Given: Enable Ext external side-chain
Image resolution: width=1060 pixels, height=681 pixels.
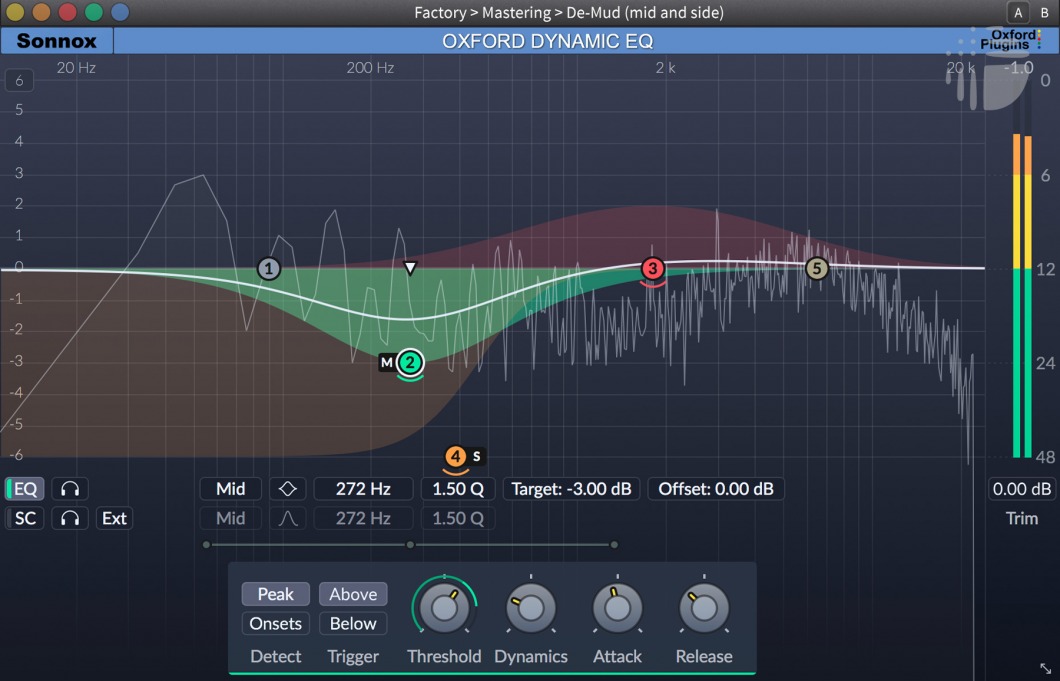Looking at the screenshot, I should click(x=114, y=518).
